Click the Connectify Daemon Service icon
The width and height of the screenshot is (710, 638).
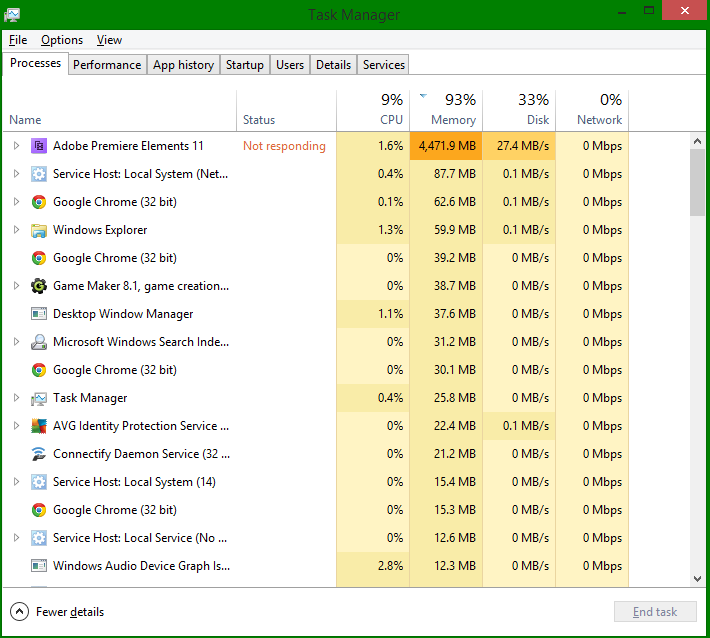pyautogui.click(x=39, y=454)
